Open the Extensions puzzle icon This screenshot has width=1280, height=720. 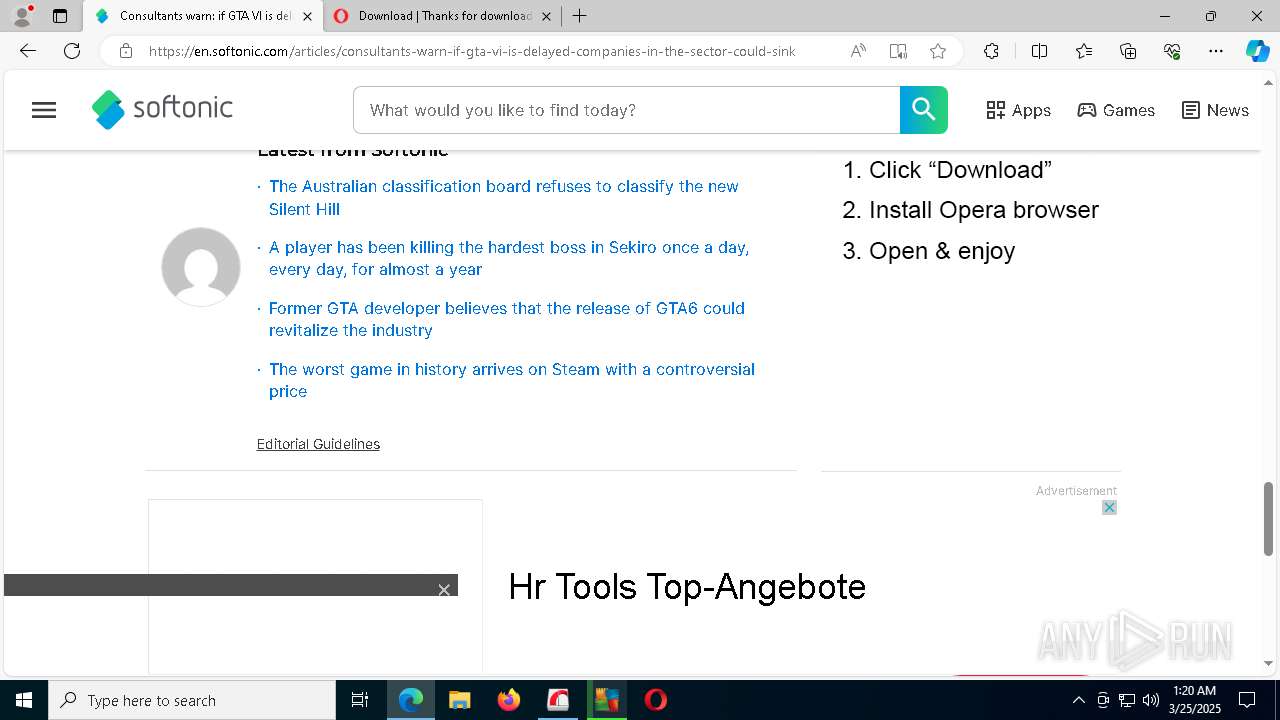(991, 51)
